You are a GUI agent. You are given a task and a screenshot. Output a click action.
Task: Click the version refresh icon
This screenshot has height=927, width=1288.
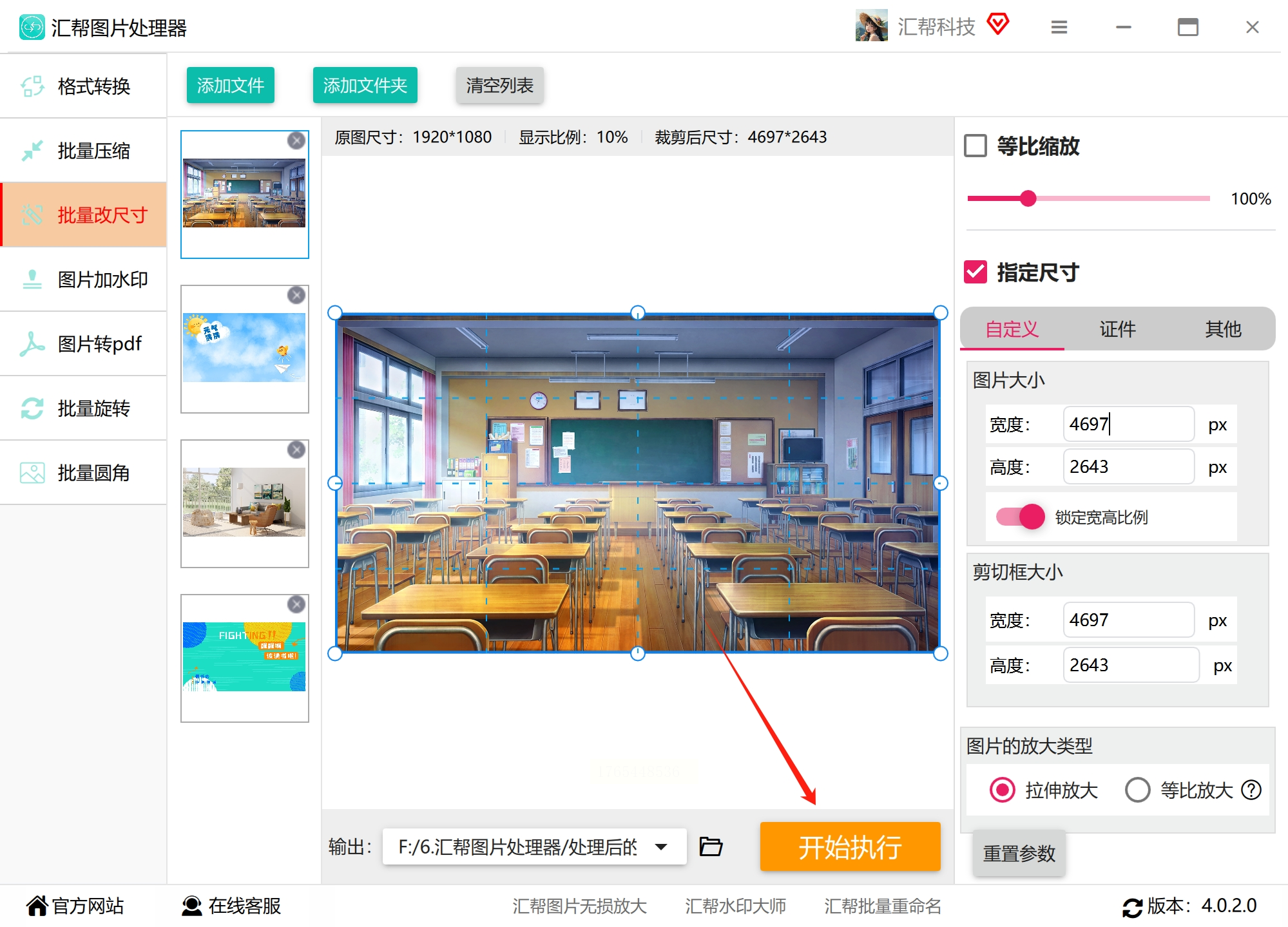click(1132, 907)
